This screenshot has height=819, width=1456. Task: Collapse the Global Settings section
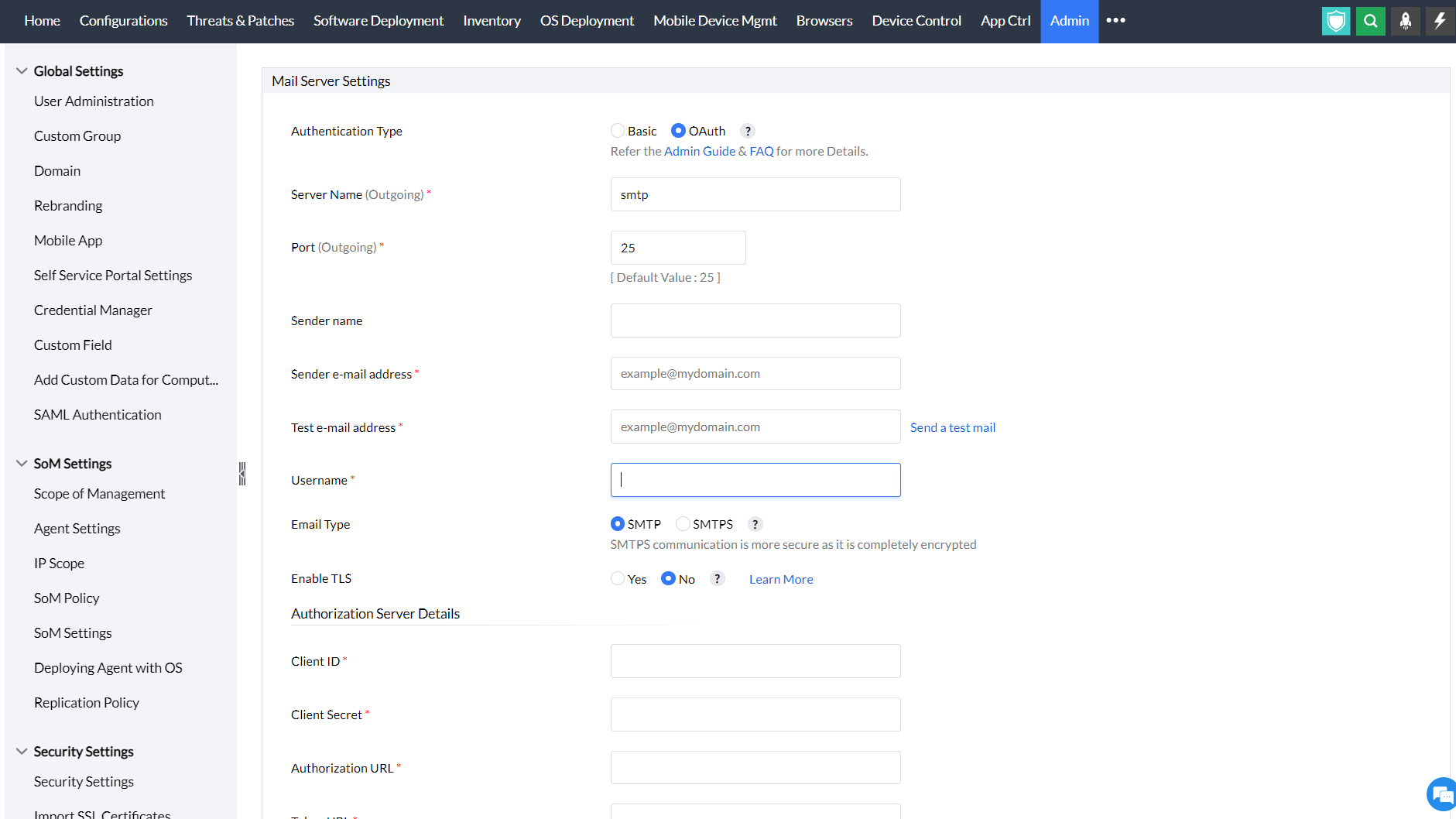(x=22, y=71)
